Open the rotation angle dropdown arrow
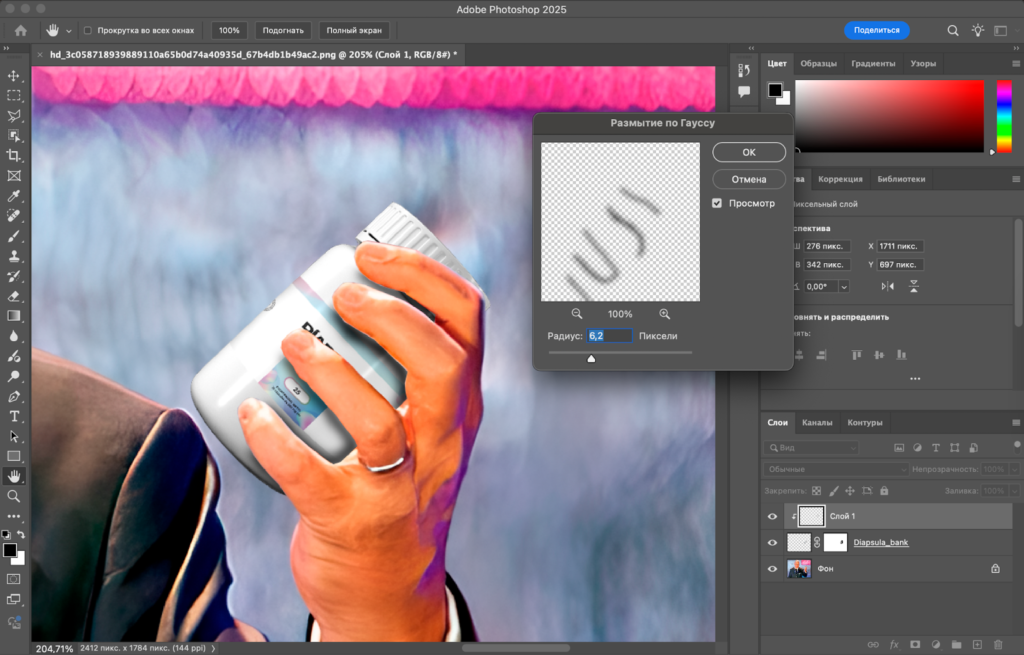Screen dimensions: 1024x655 click(844, 287)
